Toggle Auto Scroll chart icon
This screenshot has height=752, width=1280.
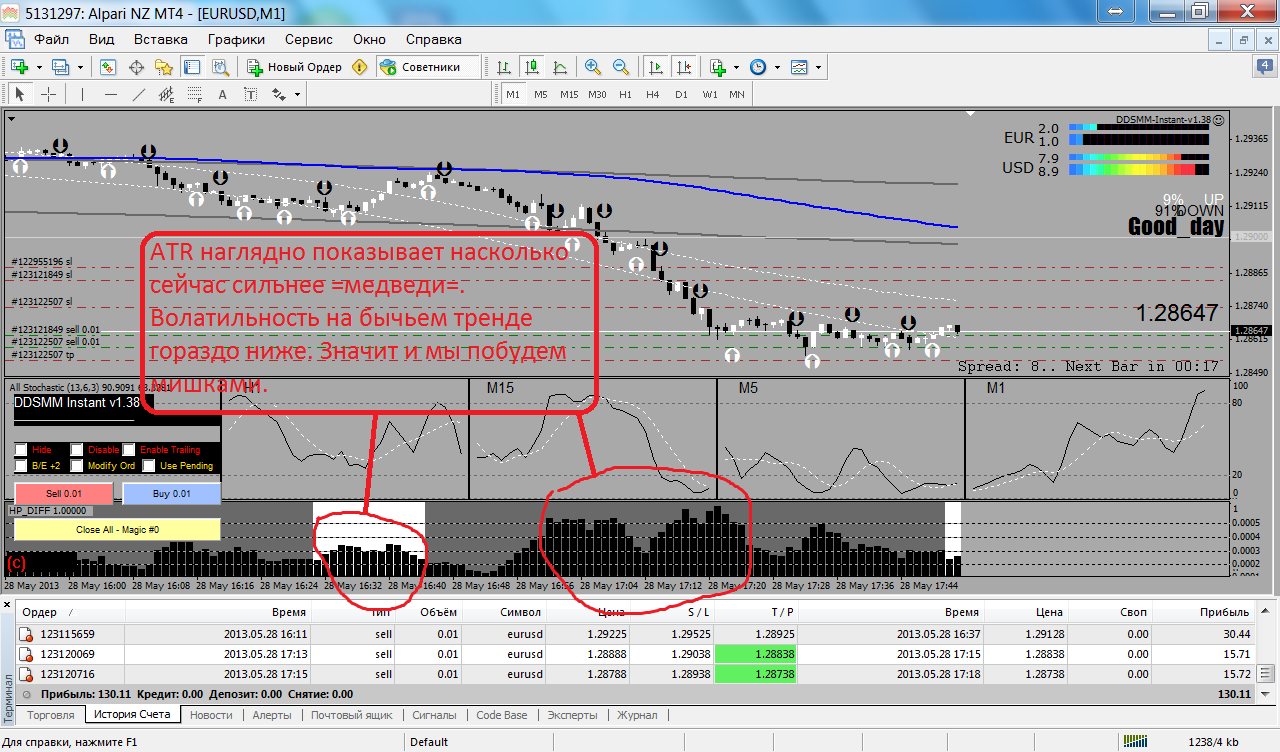(655, 67)
